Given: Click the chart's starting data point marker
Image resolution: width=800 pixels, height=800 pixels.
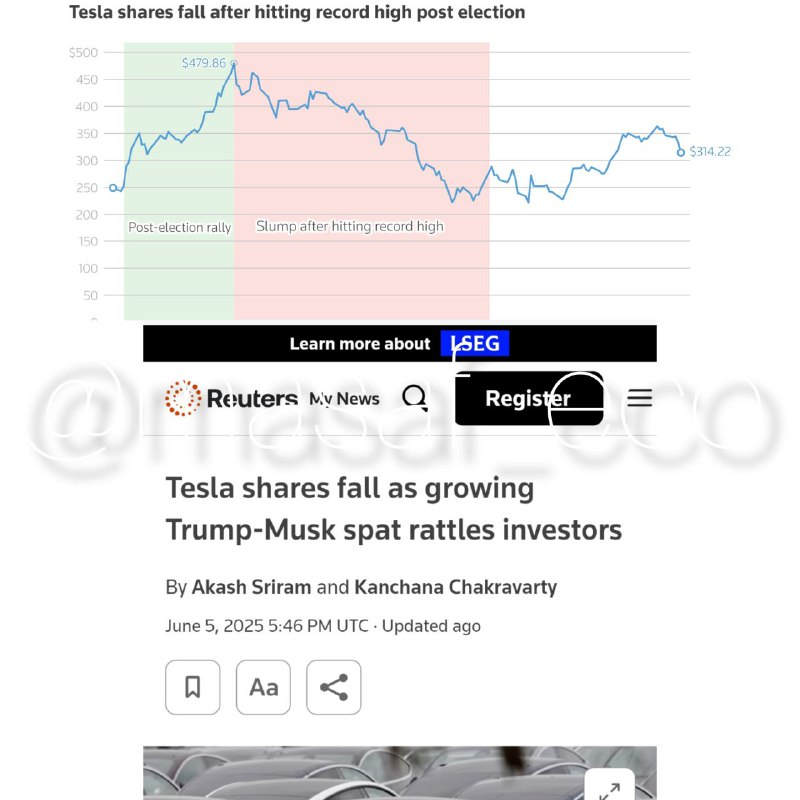Looking at the screenshot, I should click(x=113, y=188).
